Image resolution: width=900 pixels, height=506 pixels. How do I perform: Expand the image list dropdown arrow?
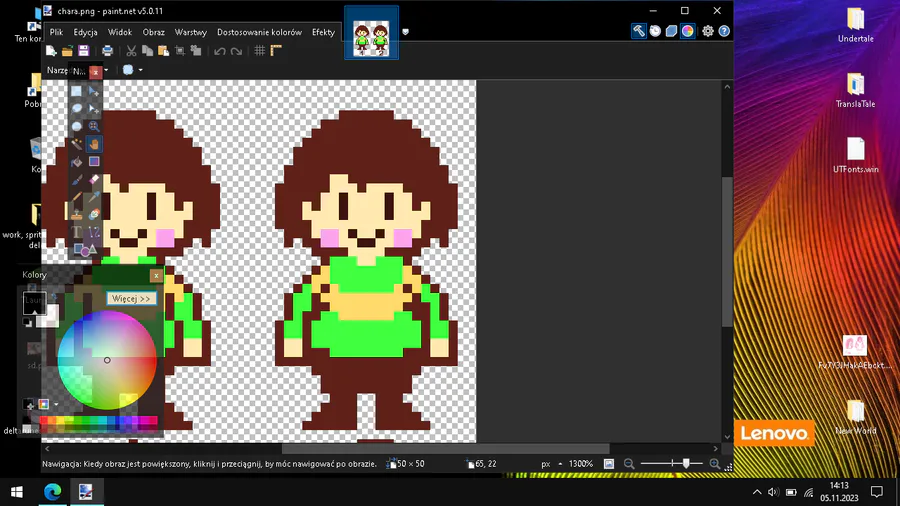point(405,32)
